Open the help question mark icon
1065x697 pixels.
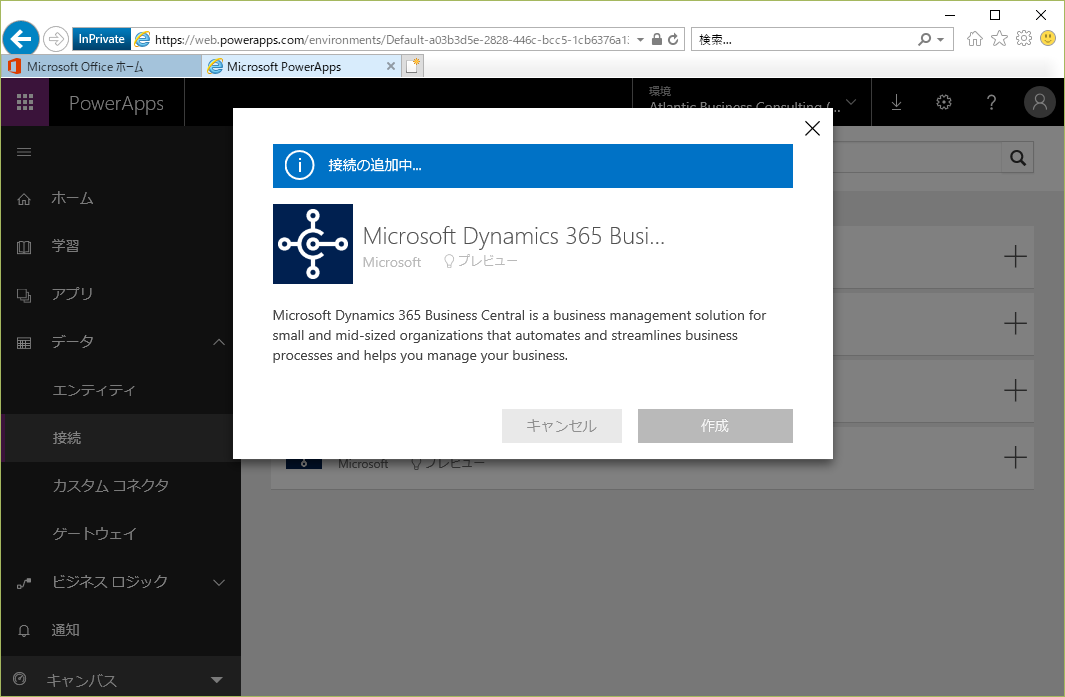click(992, 103)
